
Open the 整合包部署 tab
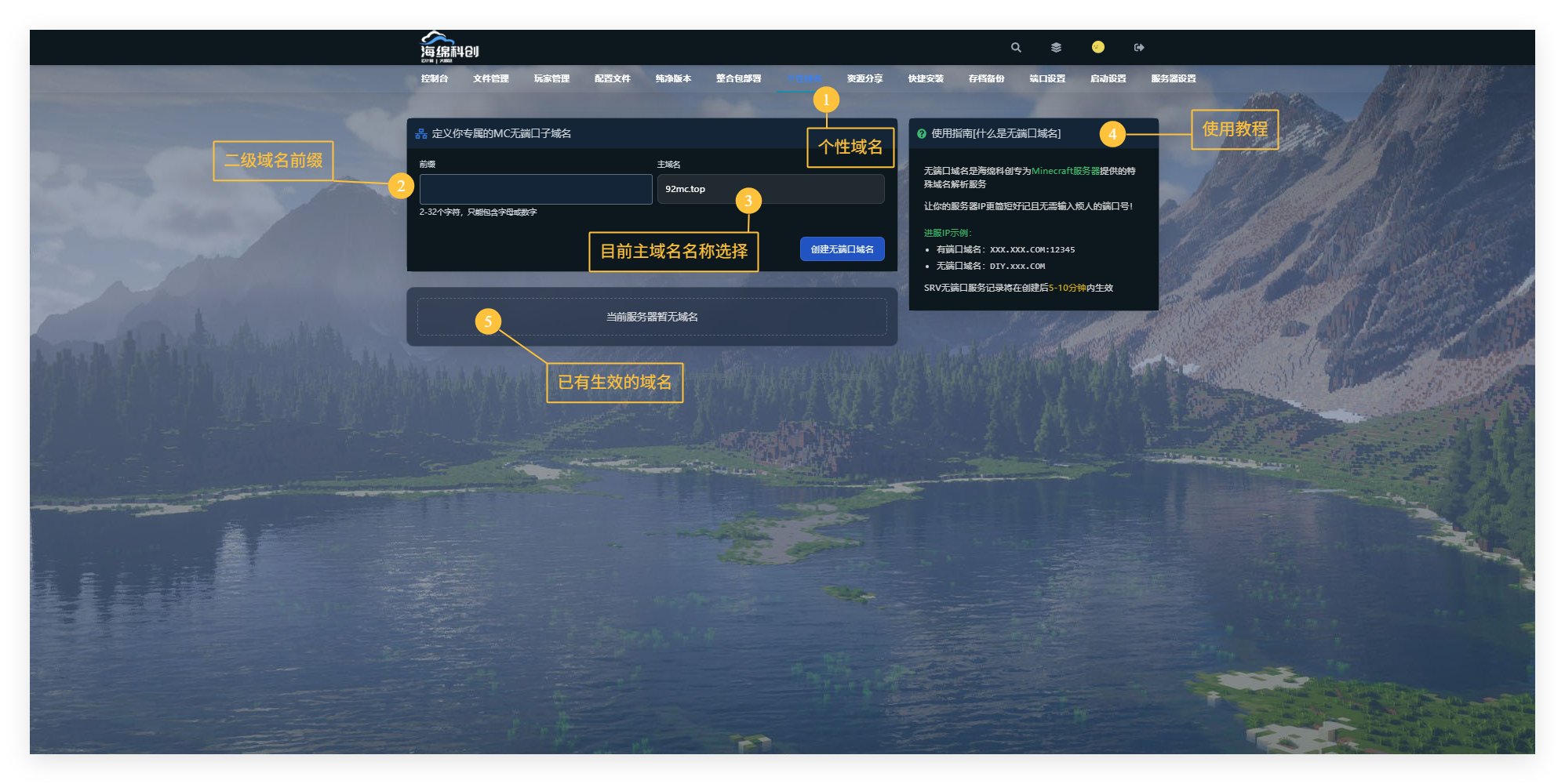[738, 78]
